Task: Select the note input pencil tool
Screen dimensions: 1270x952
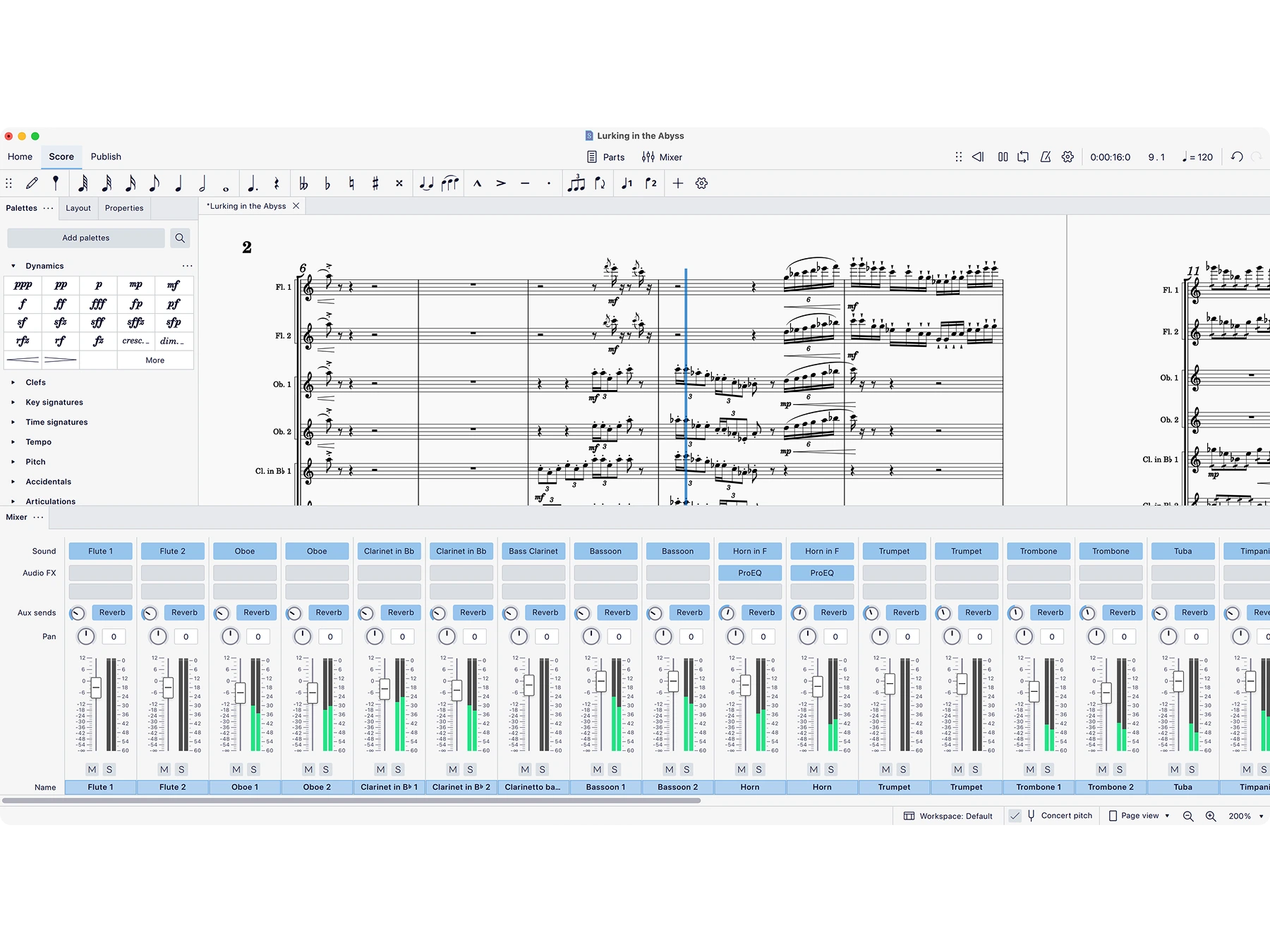Action: tap(32, 183)
